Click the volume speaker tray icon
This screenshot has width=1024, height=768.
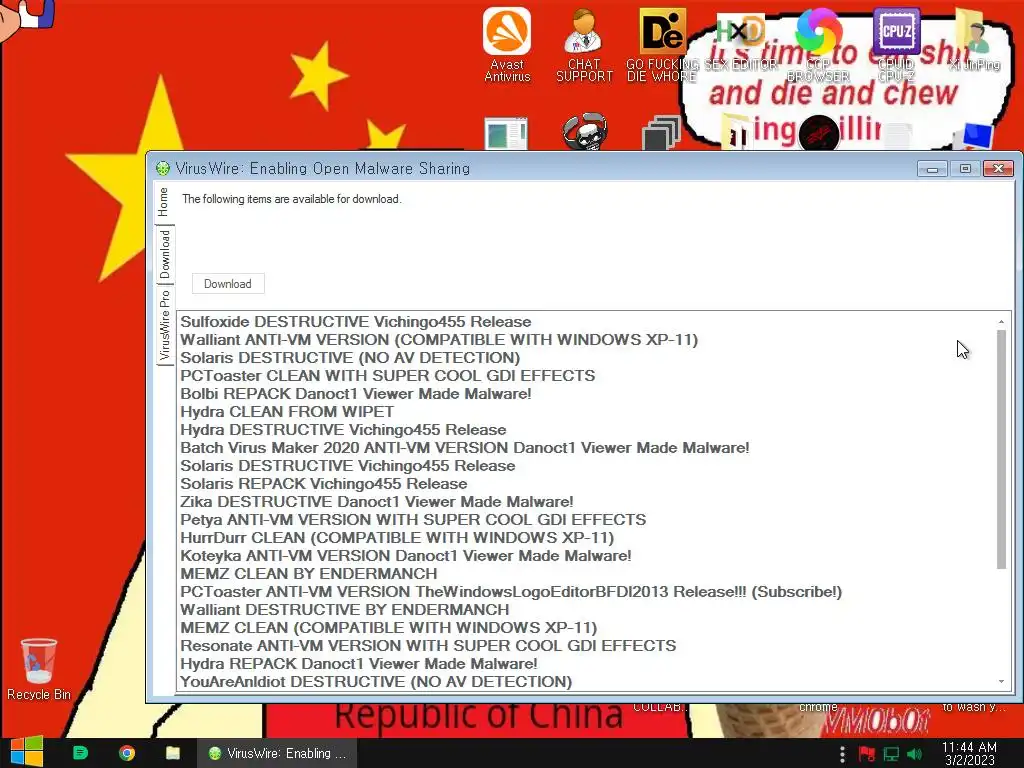pyautogui.click(x=915, y=754)
